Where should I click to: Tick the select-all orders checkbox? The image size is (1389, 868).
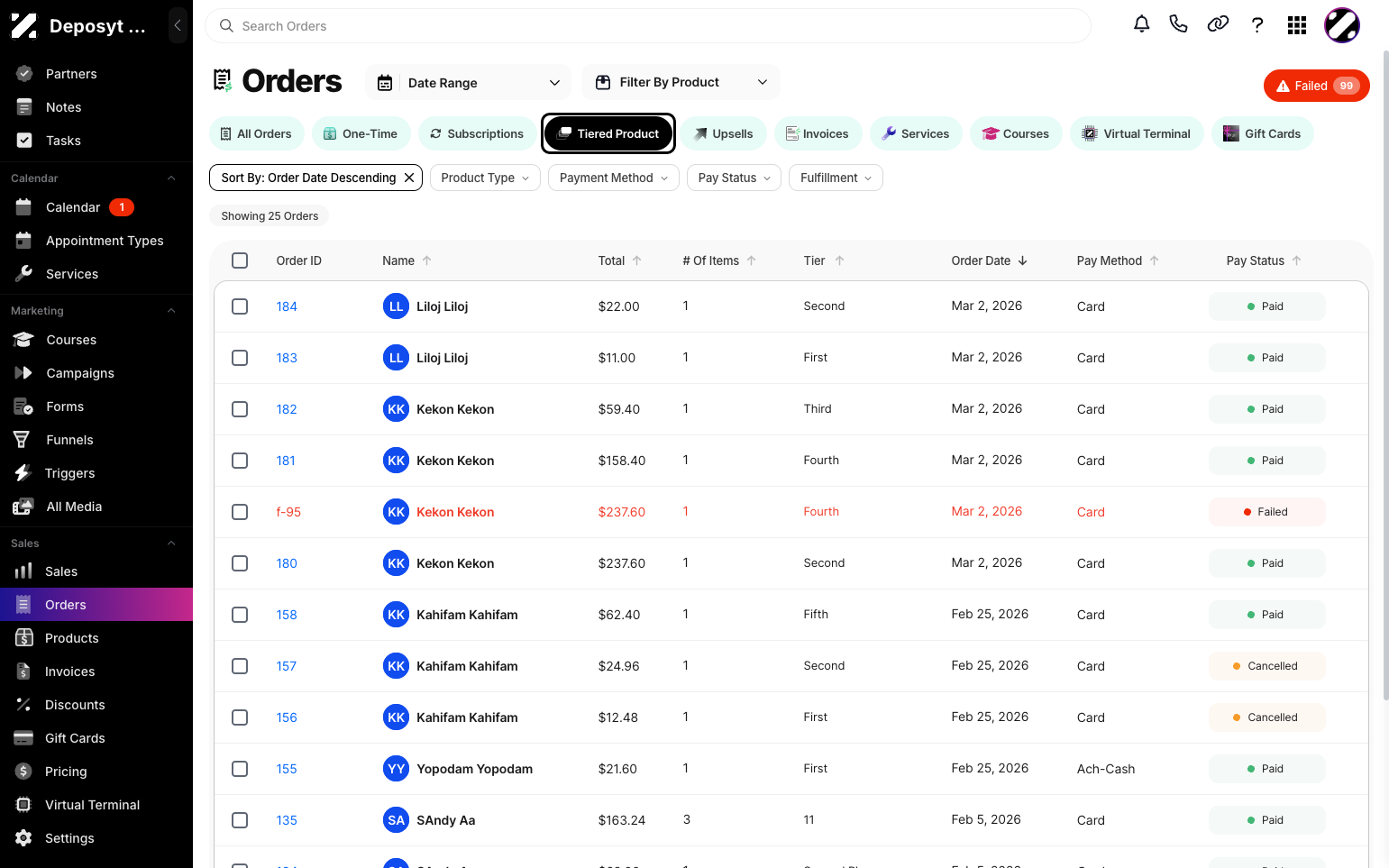coord(240,260)
